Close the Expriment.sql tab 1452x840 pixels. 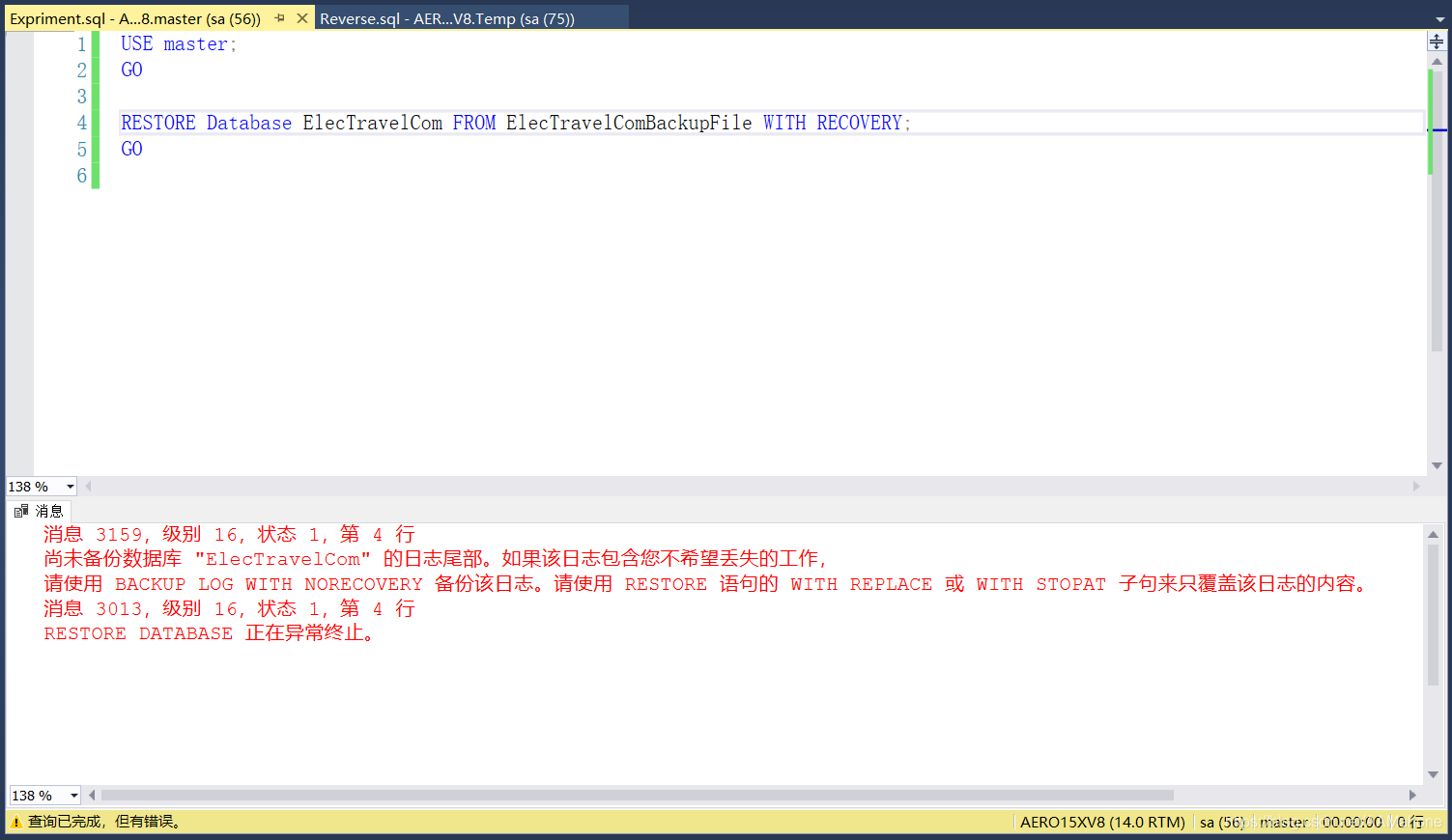point(302,18)
